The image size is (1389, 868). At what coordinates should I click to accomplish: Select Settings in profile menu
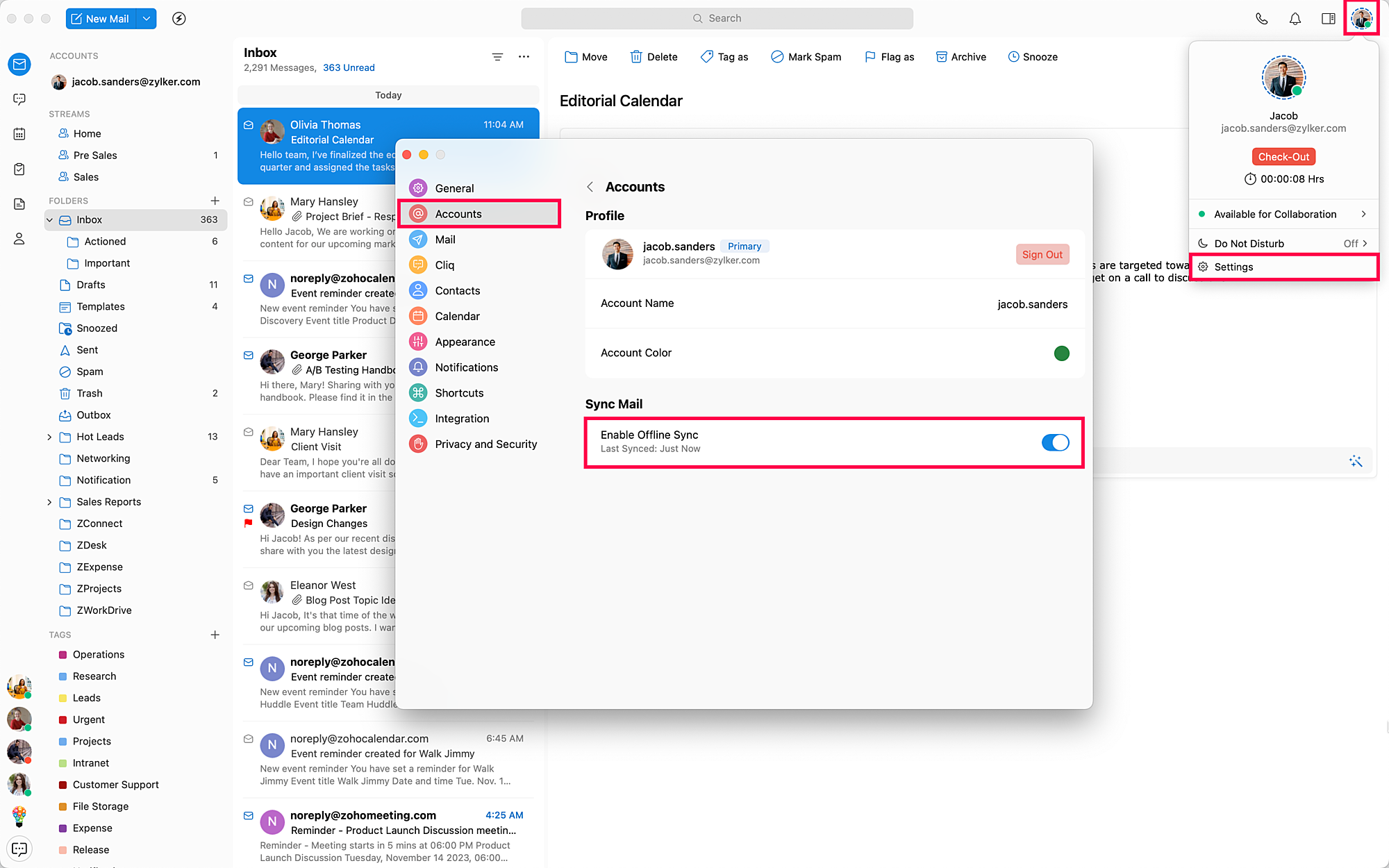pos(1233,267)
